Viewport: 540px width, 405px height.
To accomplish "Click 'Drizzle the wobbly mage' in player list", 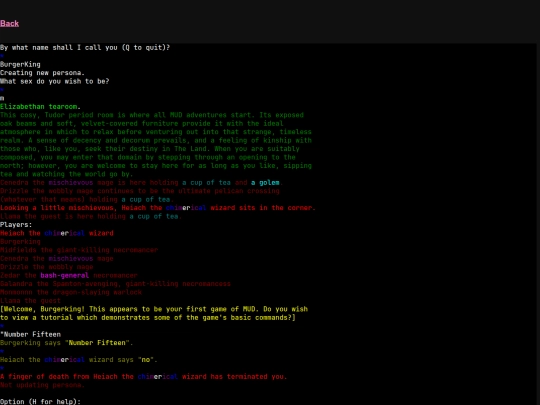I will pos(46,267).
